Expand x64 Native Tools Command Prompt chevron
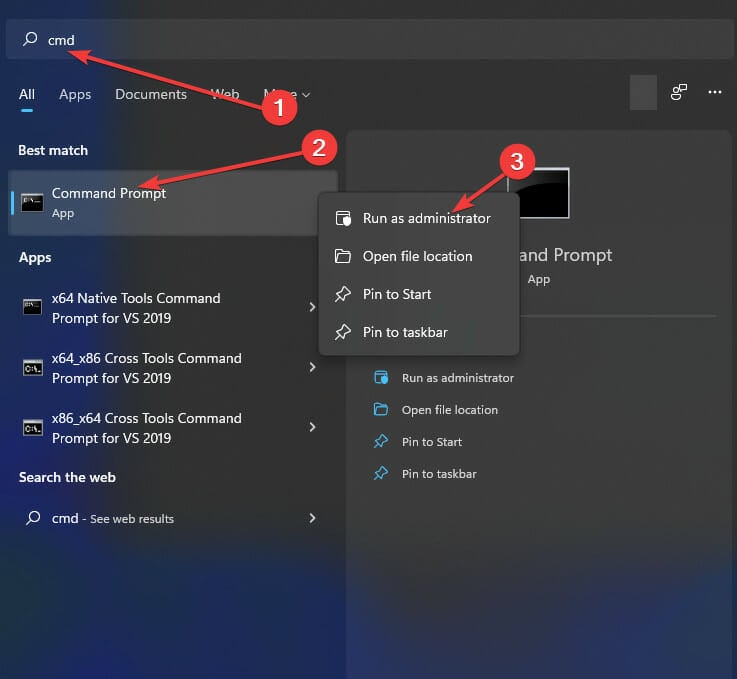The width and height of the screenshot is (737, 679). point(312,307)
